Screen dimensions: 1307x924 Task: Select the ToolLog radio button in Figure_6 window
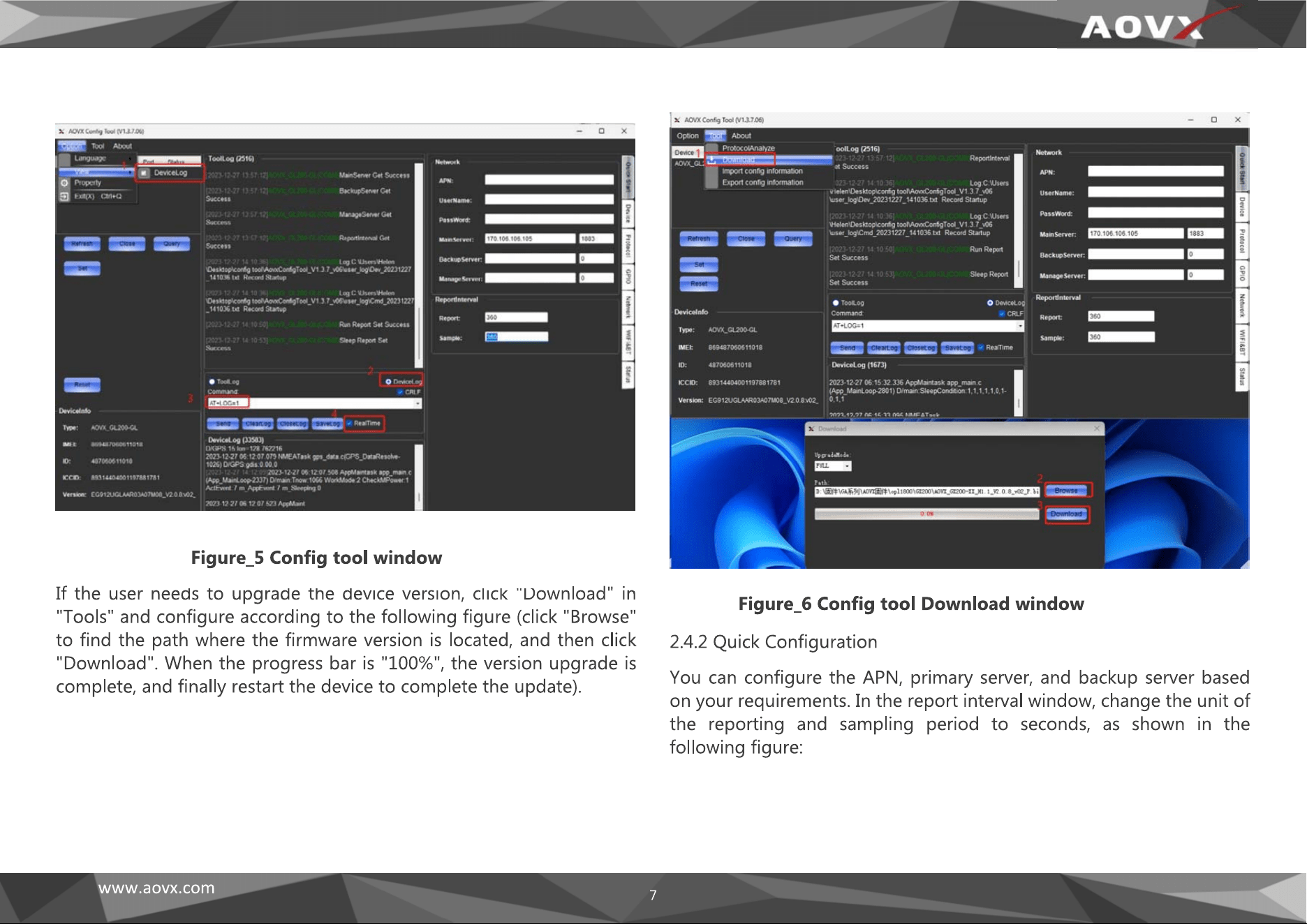click(x=836, y=303)
